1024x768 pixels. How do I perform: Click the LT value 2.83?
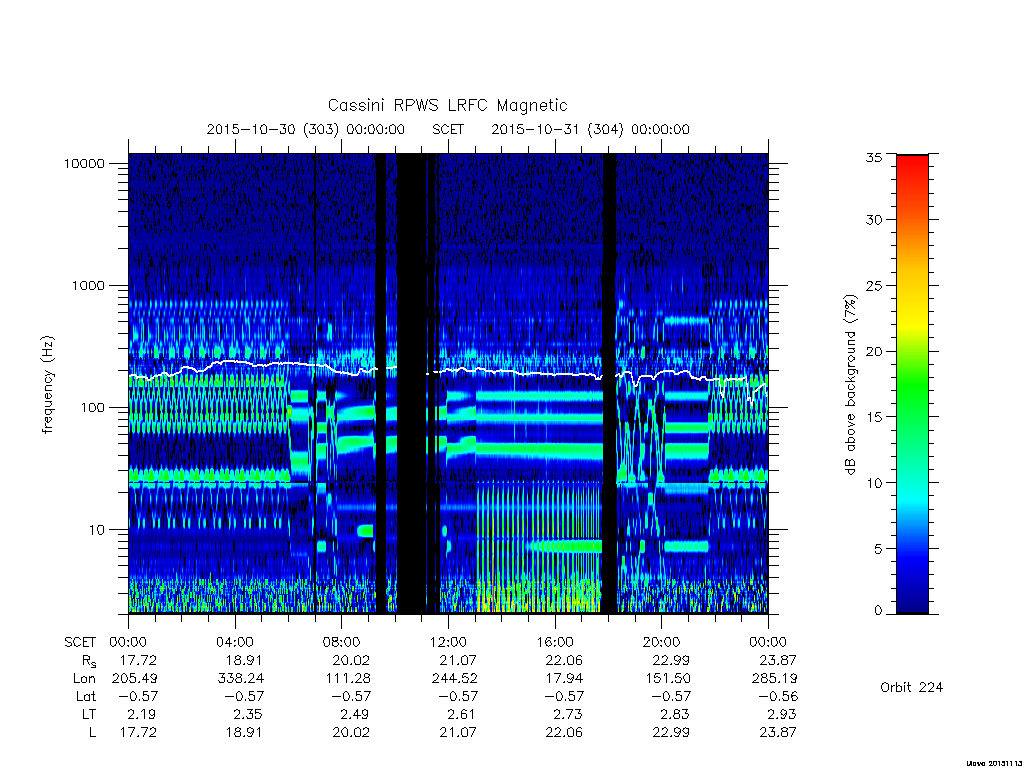(x=676, y=714)
